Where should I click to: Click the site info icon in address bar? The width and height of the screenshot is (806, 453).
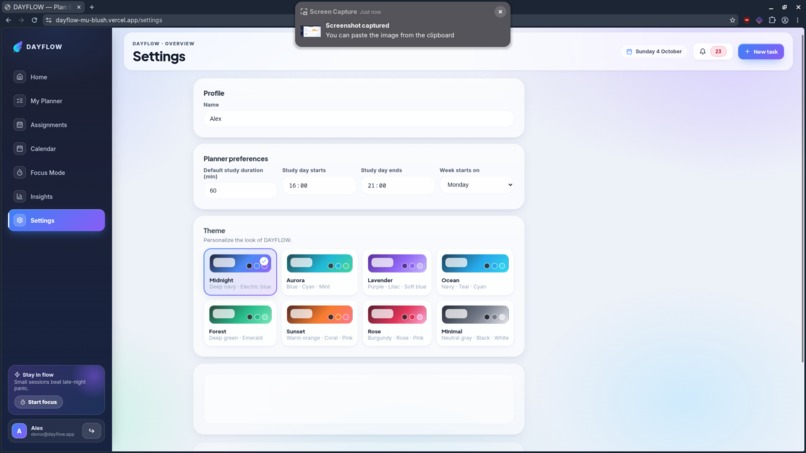pos(48,20)
